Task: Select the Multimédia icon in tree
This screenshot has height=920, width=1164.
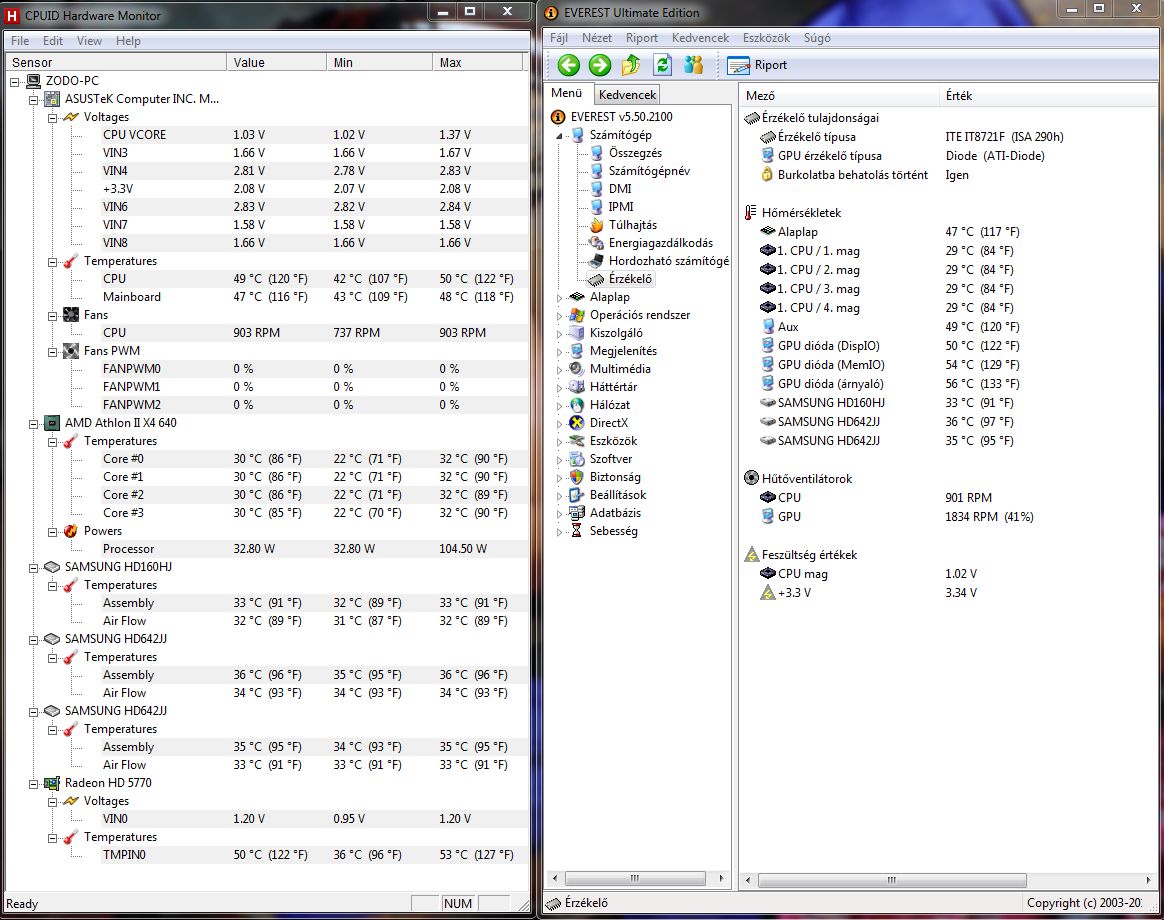Action: coord(577,369)
